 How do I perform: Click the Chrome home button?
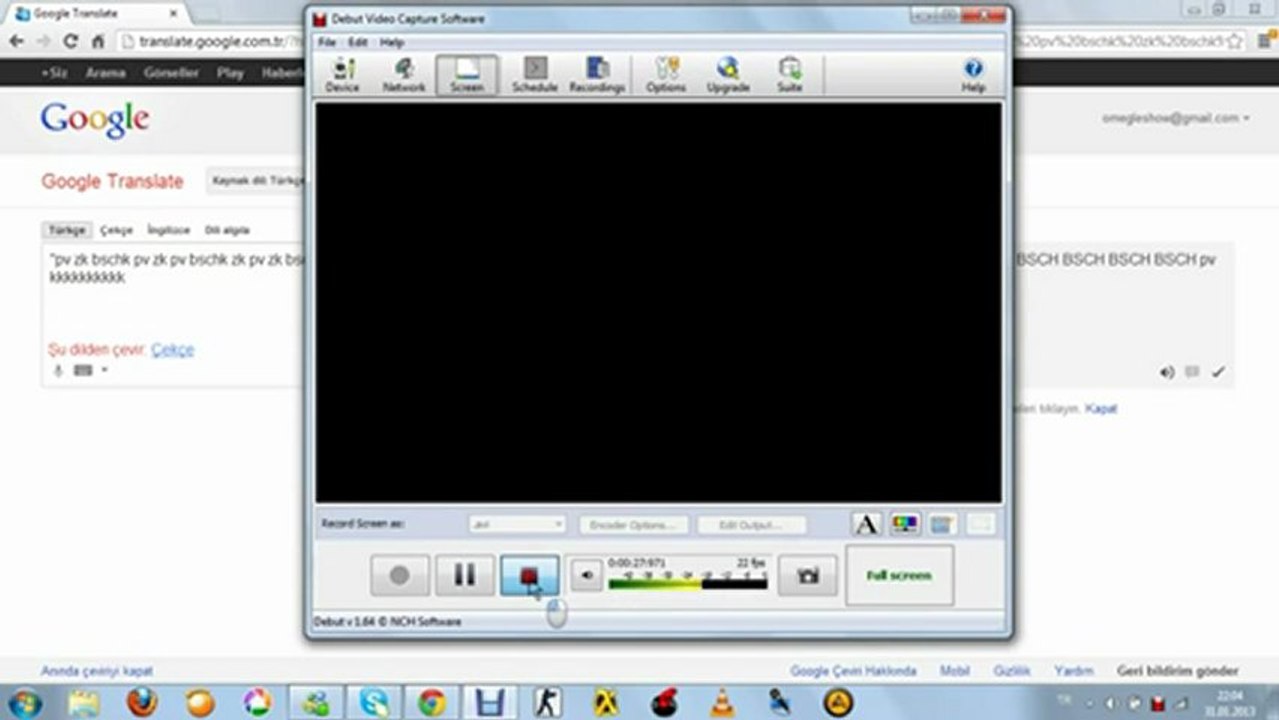[98, 41]
